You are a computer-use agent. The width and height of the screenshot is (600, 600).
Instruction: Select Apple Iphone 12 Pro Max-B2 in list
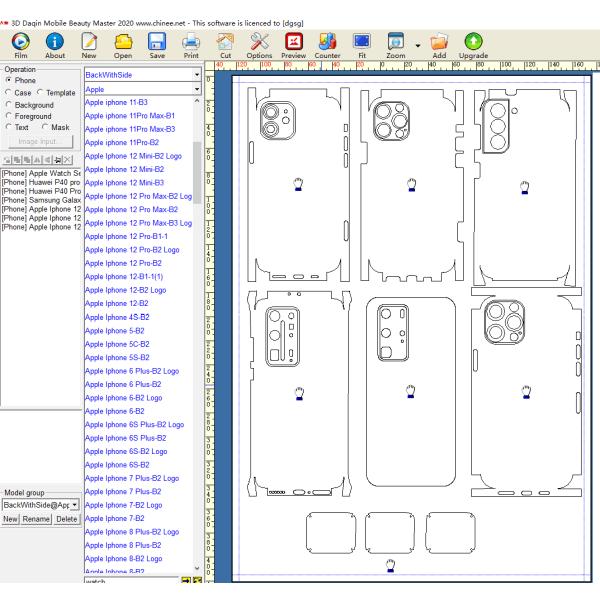tap(130, 209)
